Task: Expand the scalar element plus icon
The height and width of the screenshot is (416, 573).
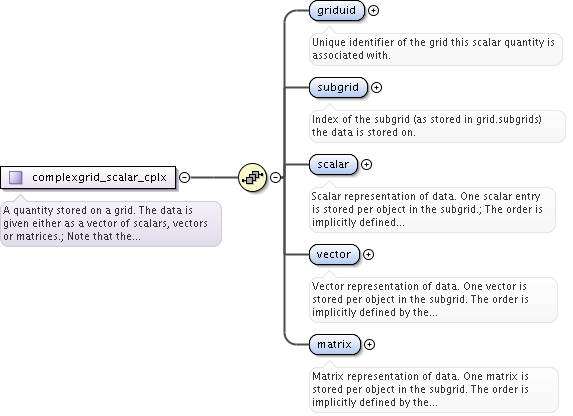Action: coord(367,164)
